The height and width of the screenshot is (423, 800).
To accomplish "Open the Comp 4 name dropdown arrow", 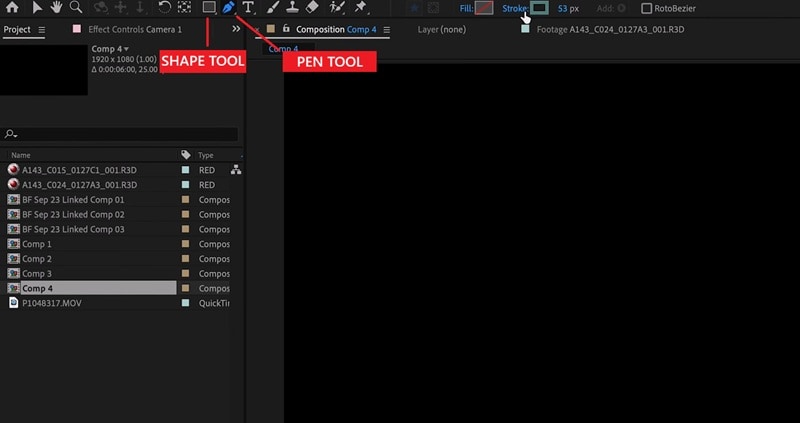I will tap(127, 49).
